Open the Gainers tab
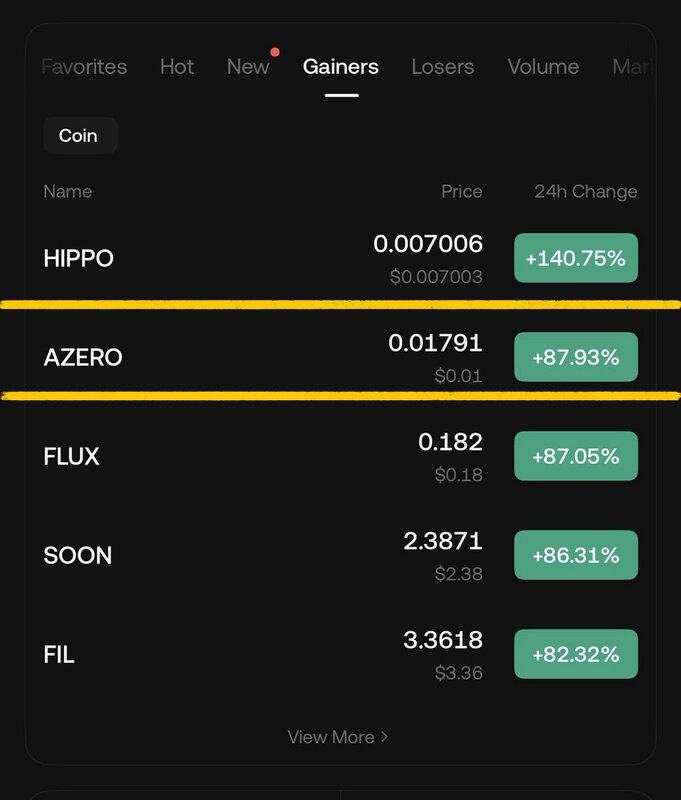This screenshot has height=800, width=681. pyautogui.click(x=341, y=67)
